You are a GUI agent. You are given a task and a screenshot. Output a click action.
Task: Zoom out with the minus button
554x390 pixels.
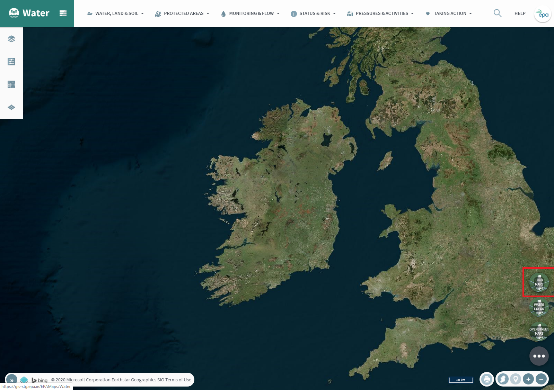541,379
